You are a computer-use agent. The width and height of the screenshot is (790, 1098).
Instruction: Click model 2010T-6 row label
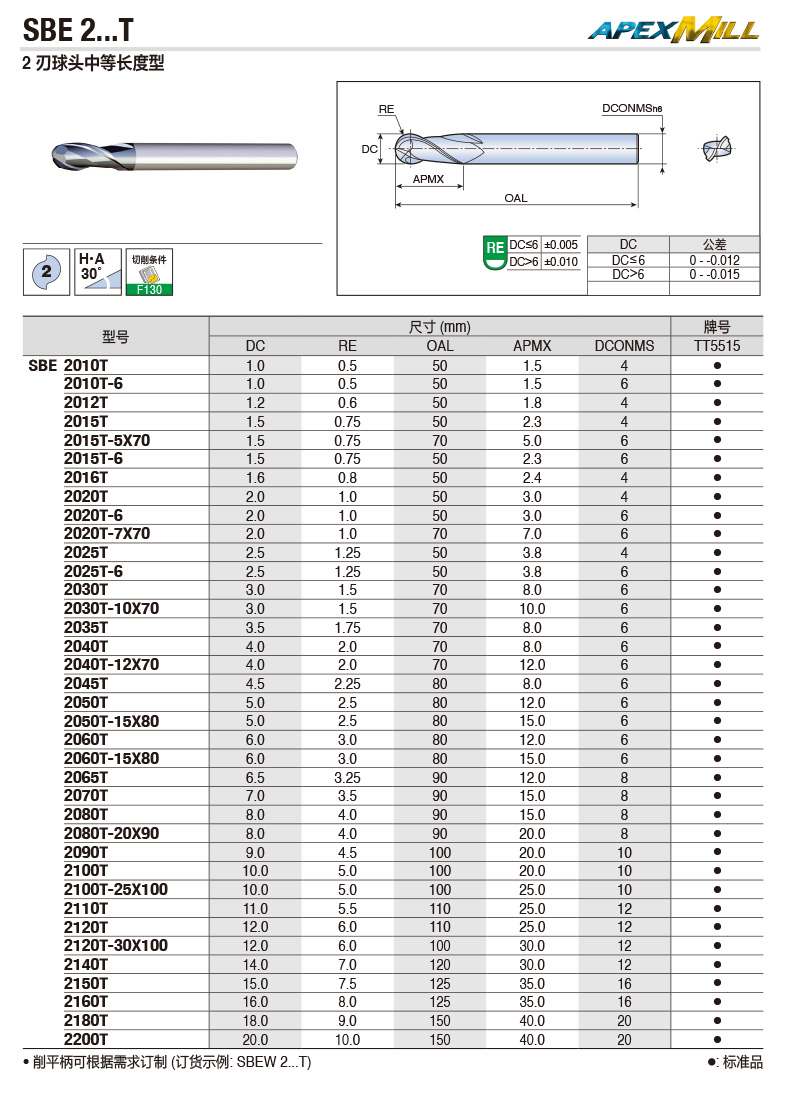(93, 384)
